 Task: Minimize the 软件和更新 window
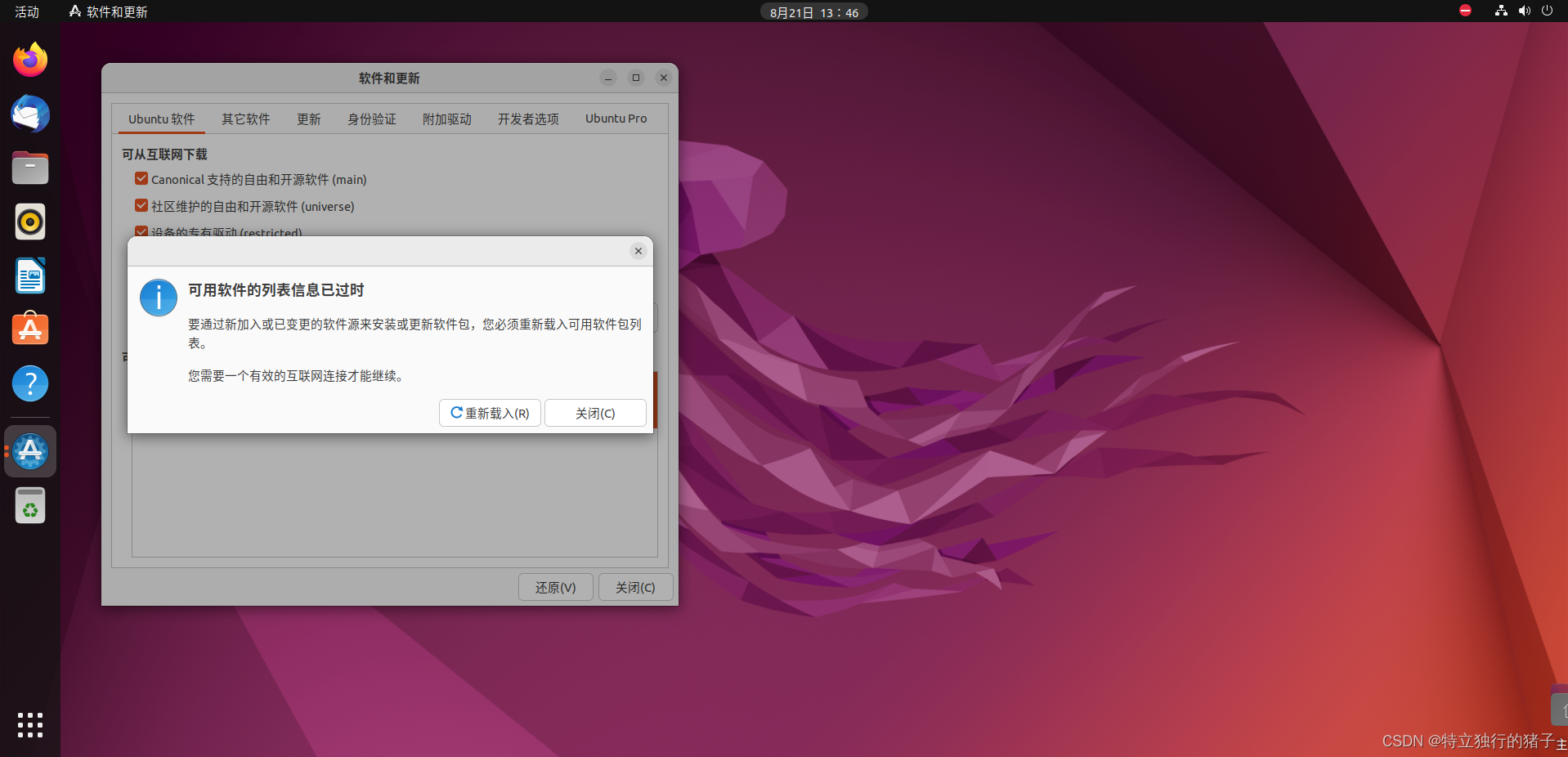click(608, 78)
